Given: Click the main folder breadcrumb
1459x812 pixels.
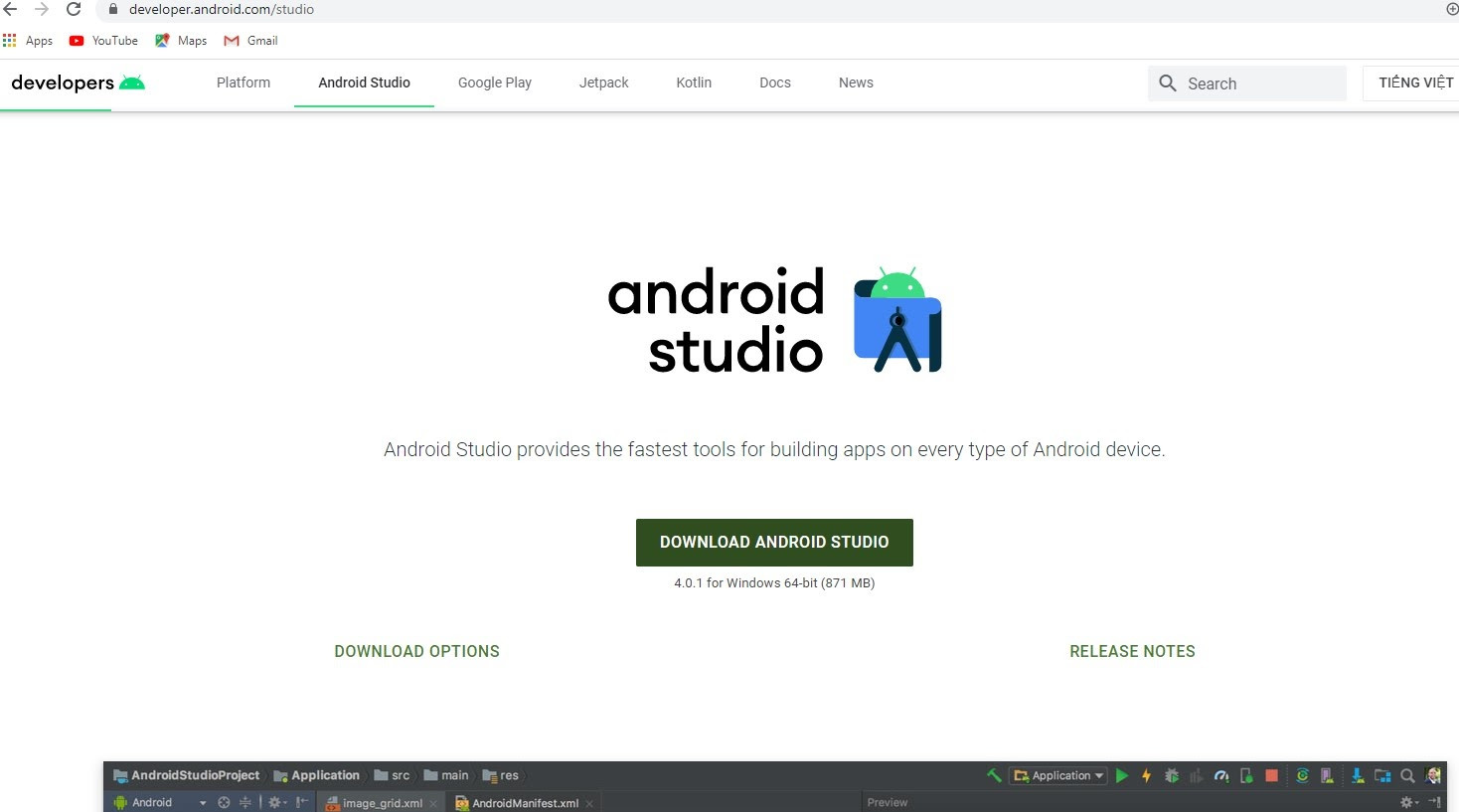Looking at the screenshot, I should tap(446, 775).
